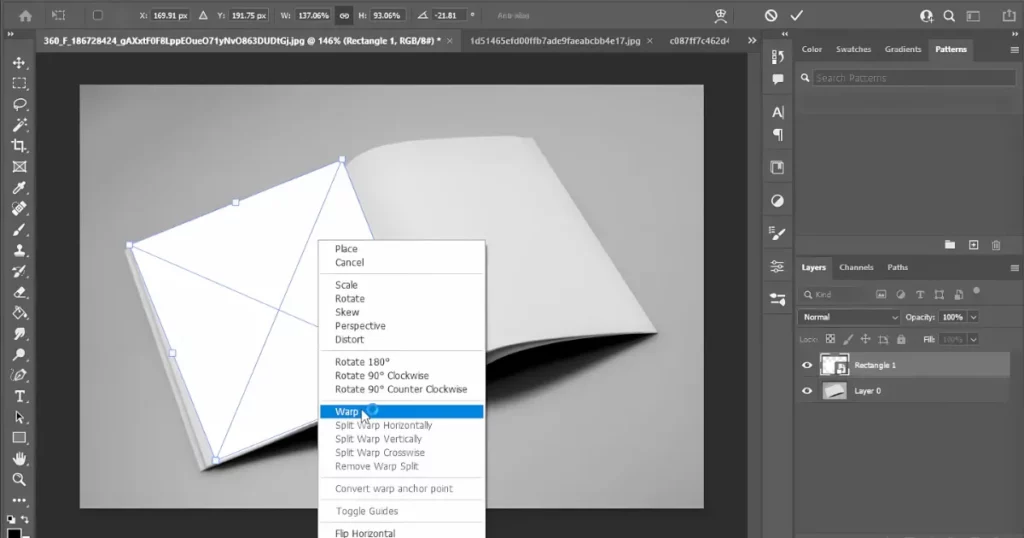The width and height of the screenshot is (1024, 538).
Task: Select the Zoom tool
Action: click(x=20, y=479)
